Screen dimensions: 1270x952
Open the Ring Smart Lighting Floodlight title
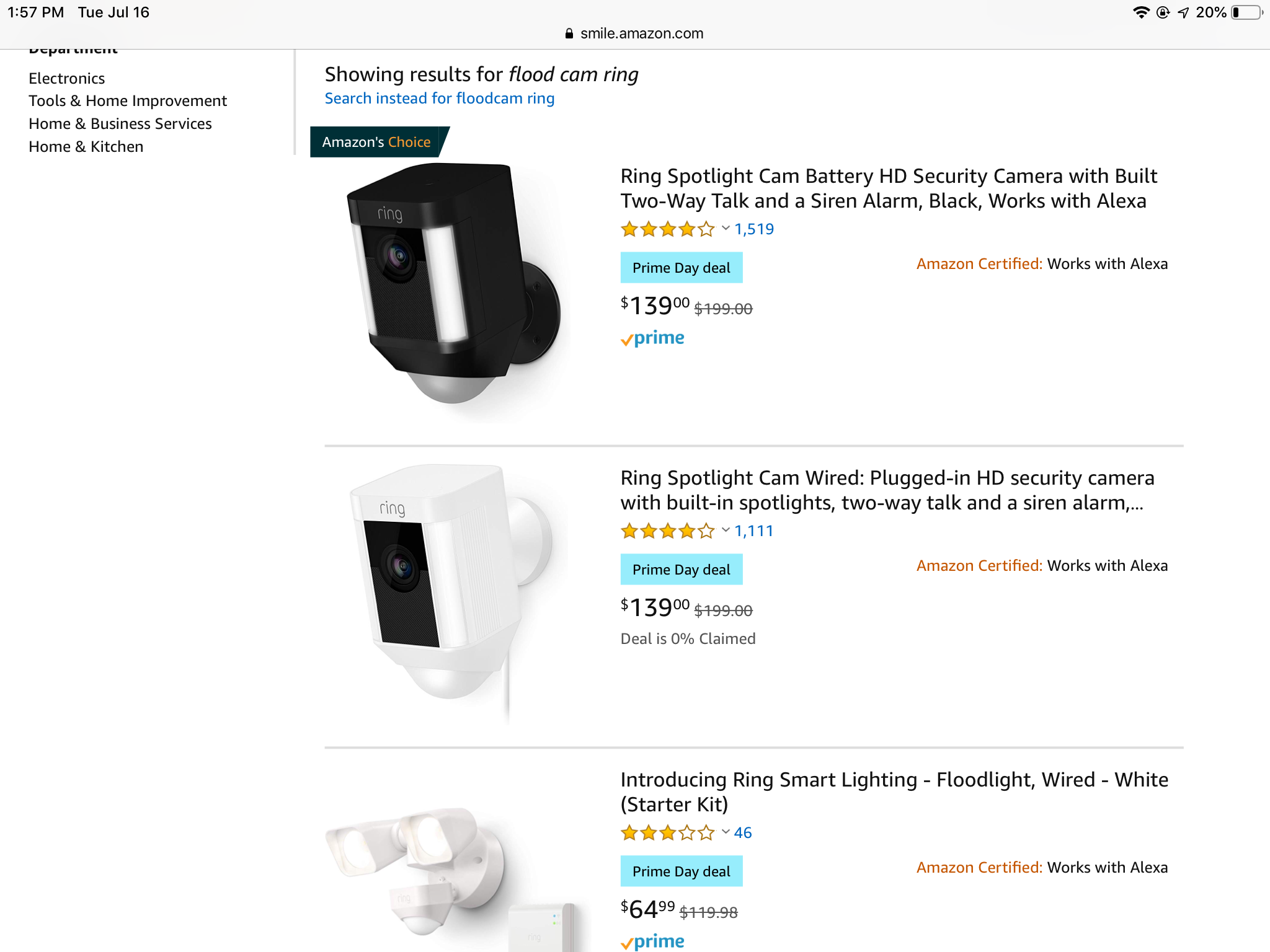coord(894,791)
